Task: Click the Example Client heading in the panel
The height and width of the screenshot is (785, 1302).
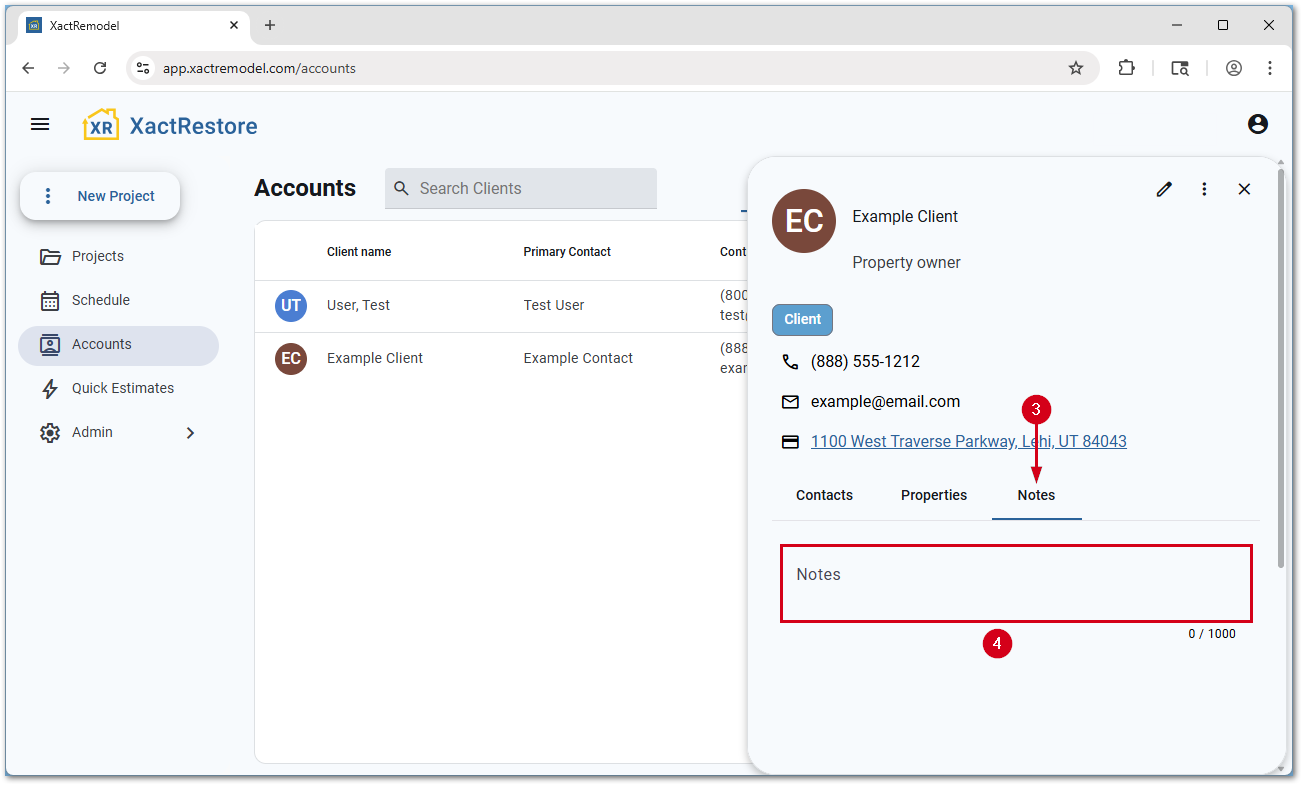Action: tap(905, 217)
